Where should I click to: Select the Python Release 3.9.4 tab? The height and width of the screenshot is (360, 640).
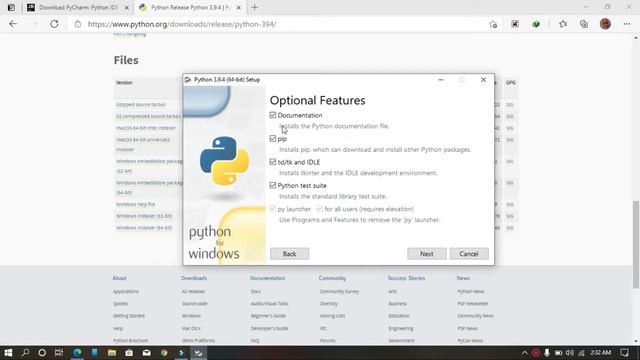click(190, 7)
